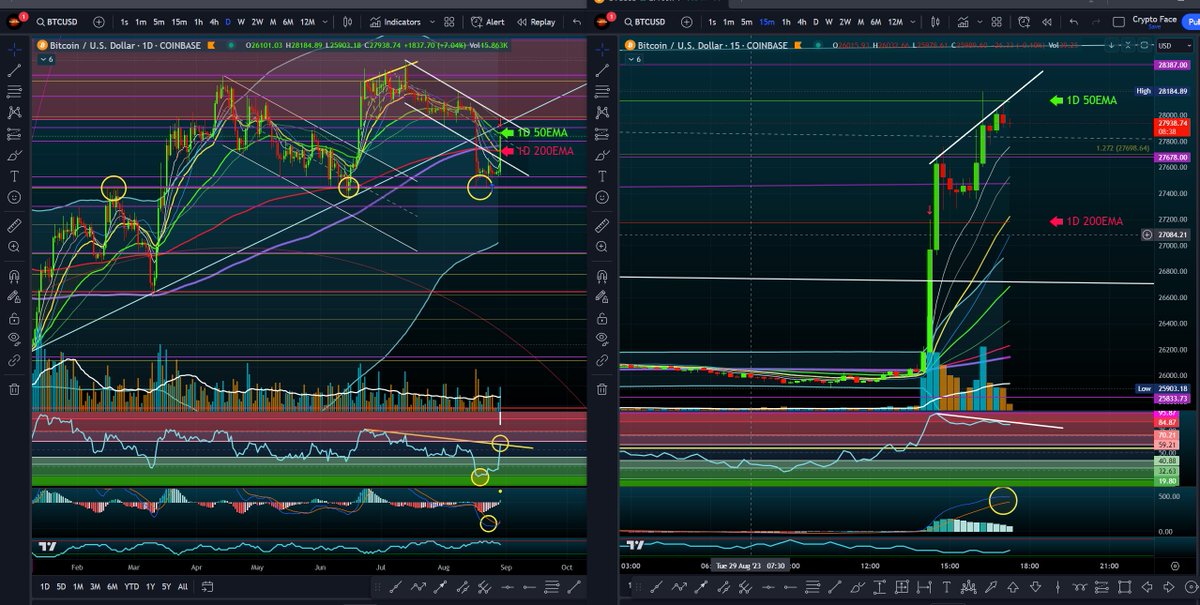
Task: Click alert clock icon in right chart
Action: tap(1025, 21)
